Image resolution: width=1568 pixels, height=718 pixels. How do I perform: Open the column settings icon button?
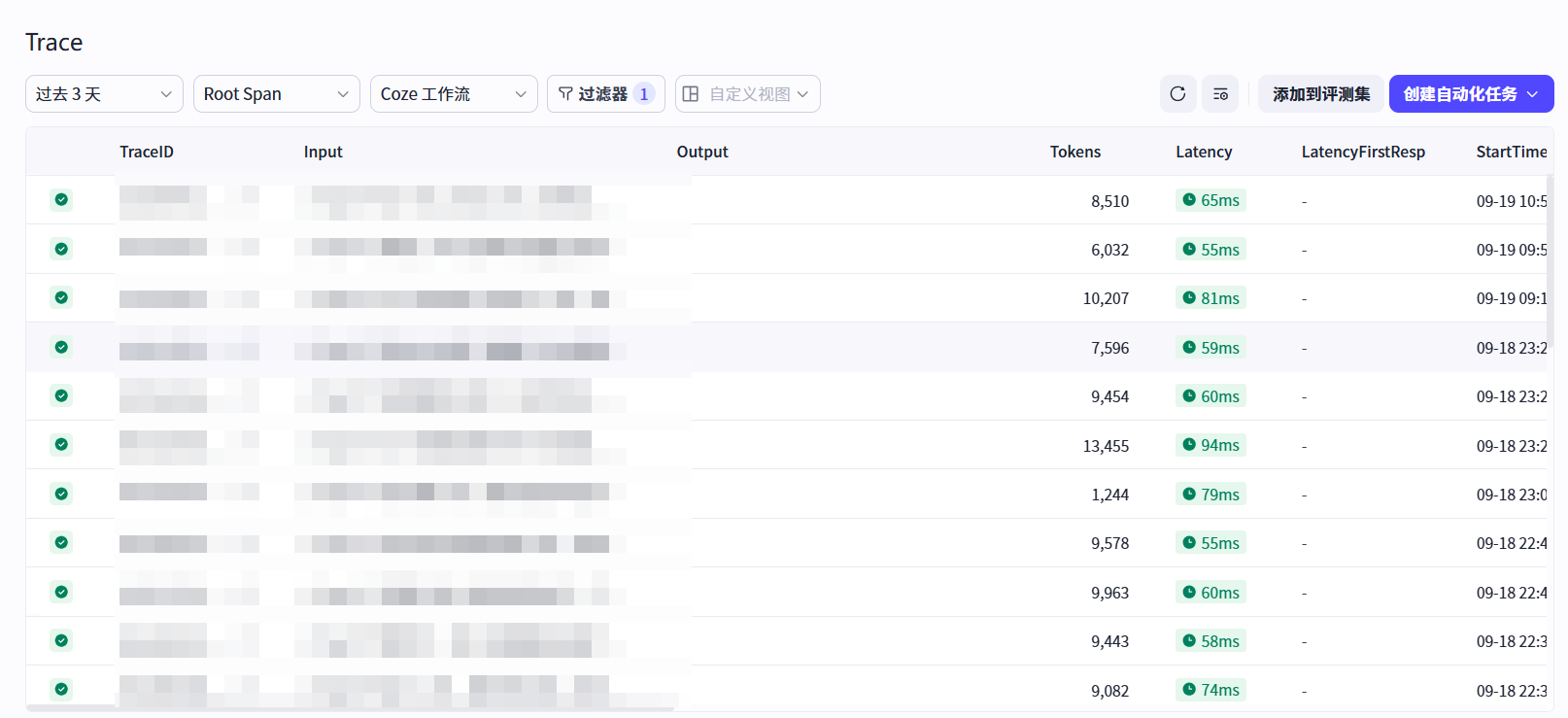[x=1220, y=94]
